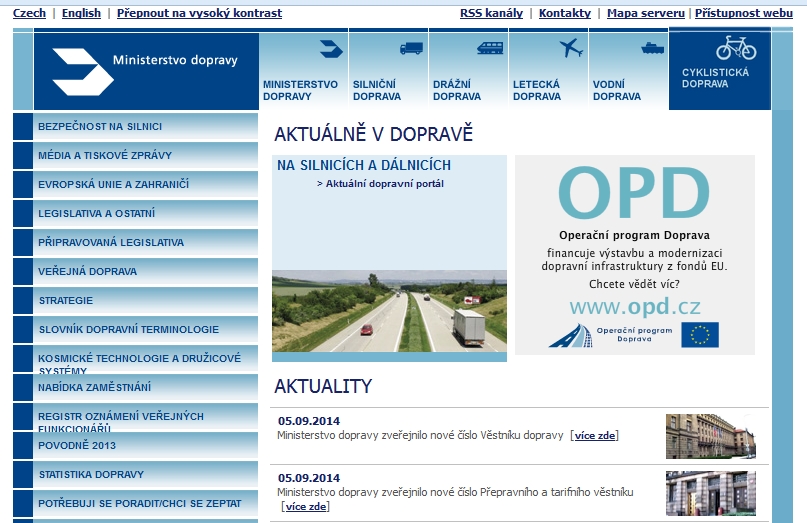The height and width of the screenshot is (523, 807).
Task: Click the Aktuálně v dopravě heading
Action: coord(374,134)
